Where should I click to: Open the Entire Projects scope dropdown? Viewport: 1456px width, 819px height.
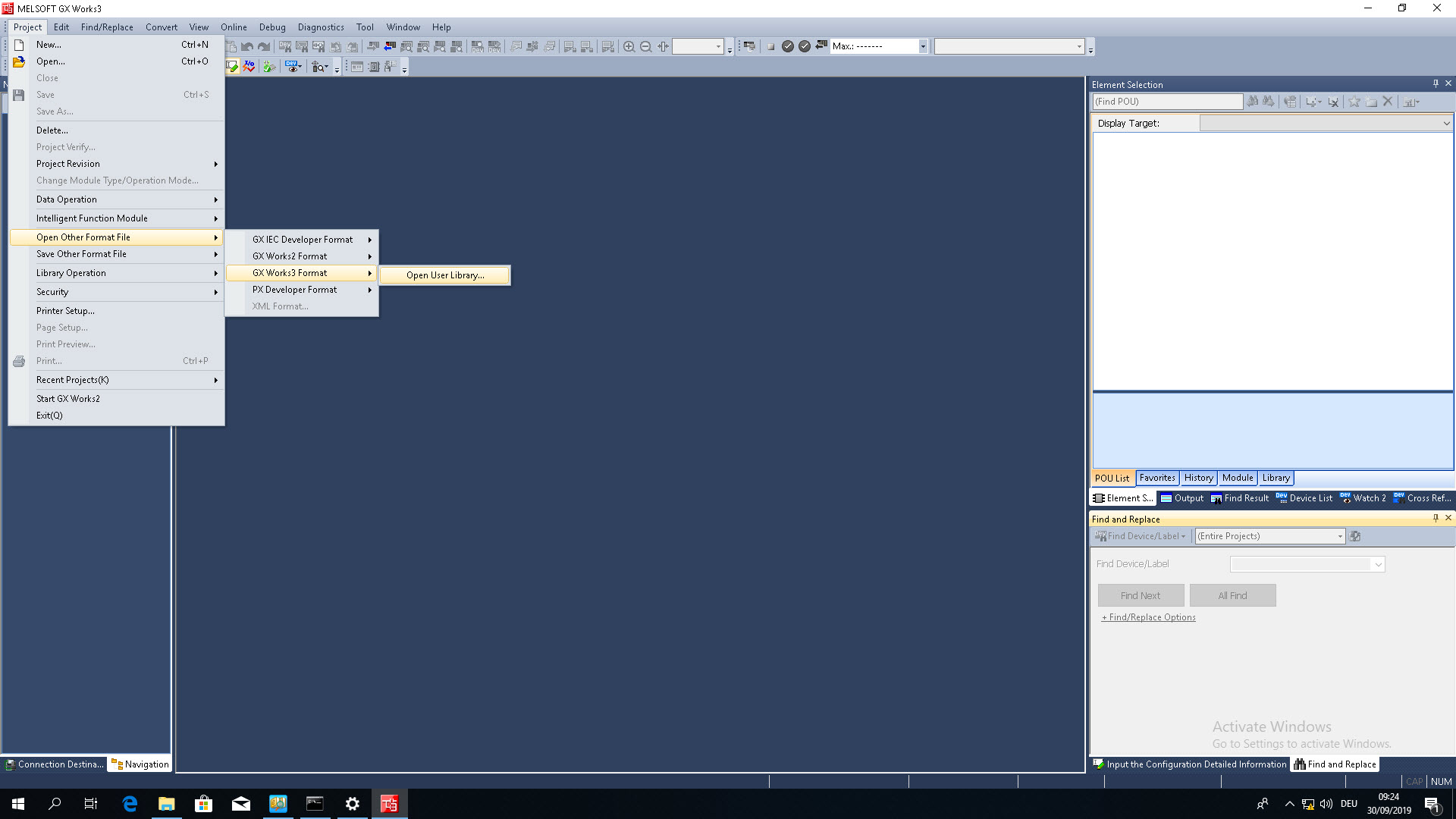(x=1340, y=536)
